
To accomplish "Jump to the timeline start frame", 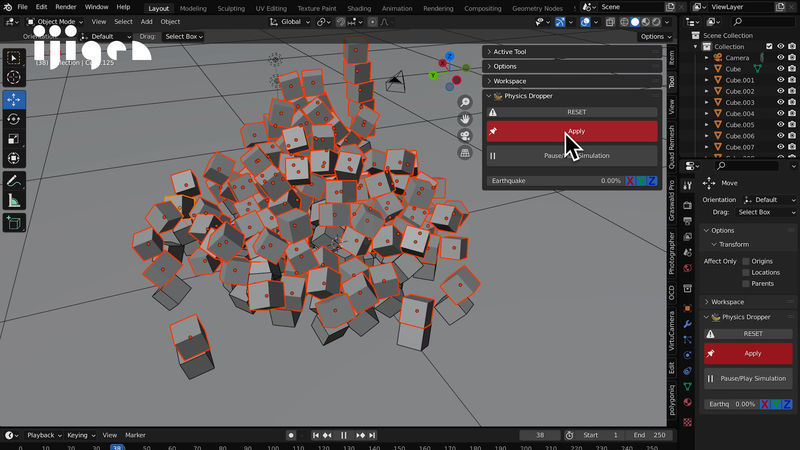I will click(316, 435).
